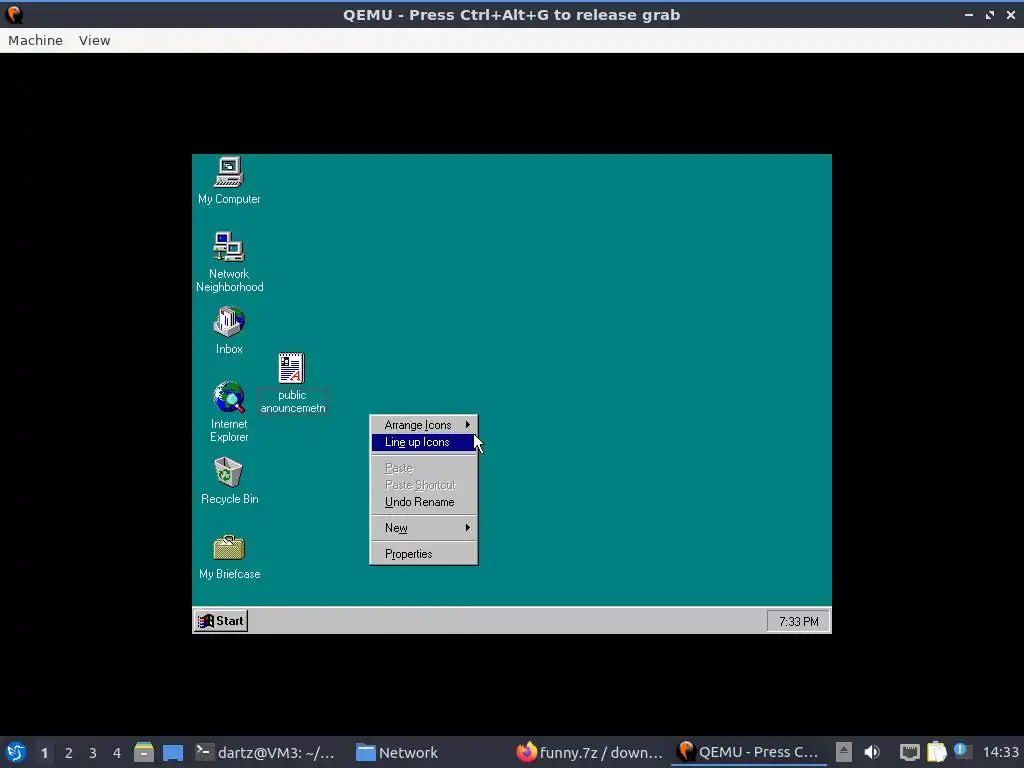
Task: Select the Internet Explorer desktop icon
Action: 229,412
